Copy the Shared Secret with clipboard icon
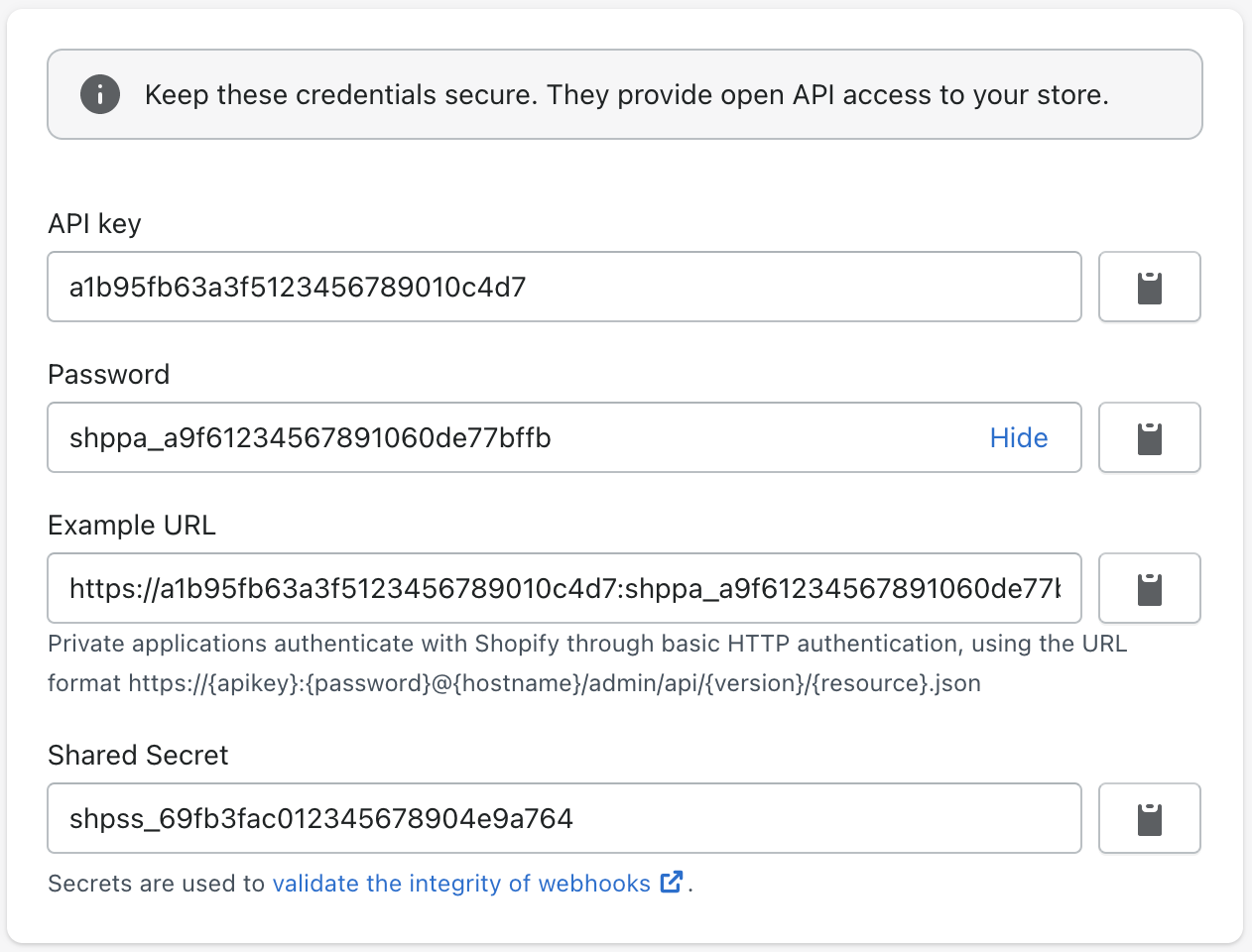The image size is (1252, 952). 1149,818
